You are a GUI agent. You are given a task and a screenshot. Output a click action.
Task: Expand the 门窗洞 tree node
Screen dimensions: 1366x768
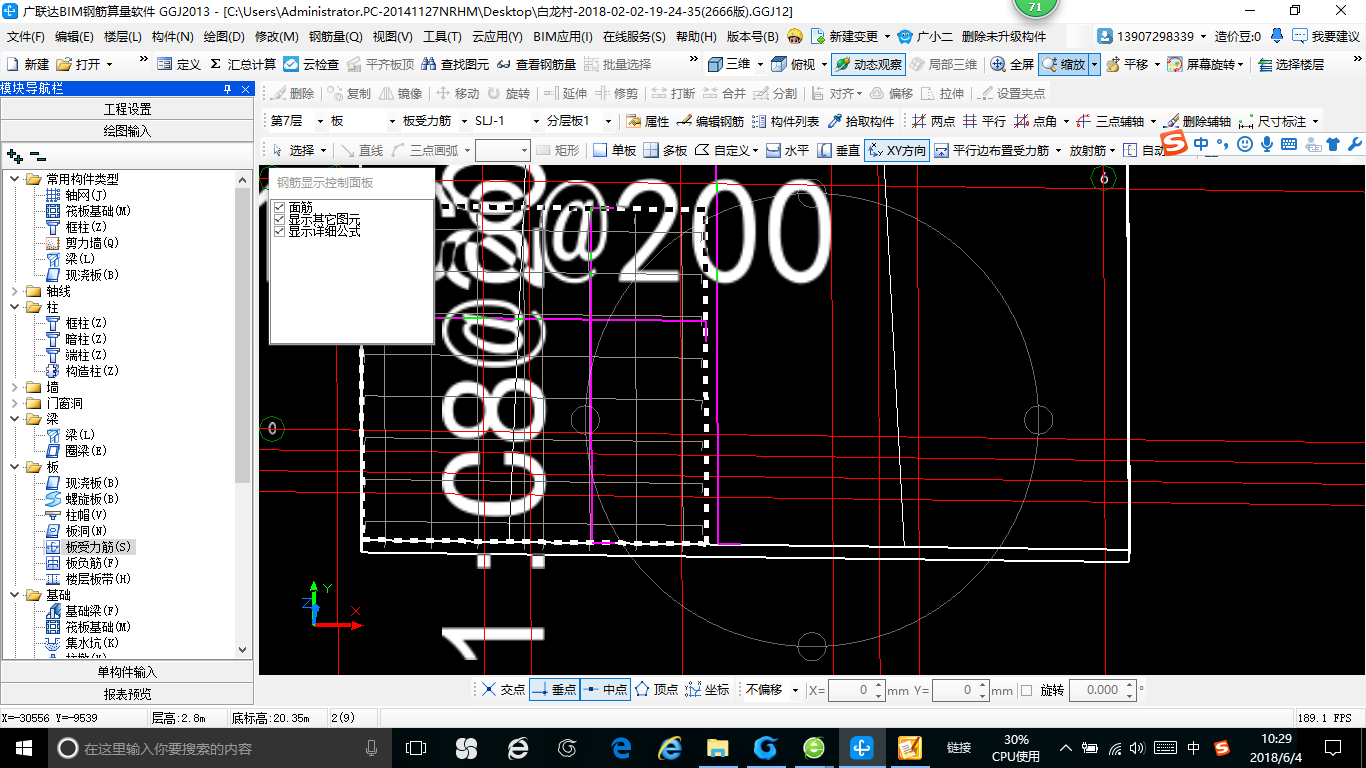click(14, 403)
